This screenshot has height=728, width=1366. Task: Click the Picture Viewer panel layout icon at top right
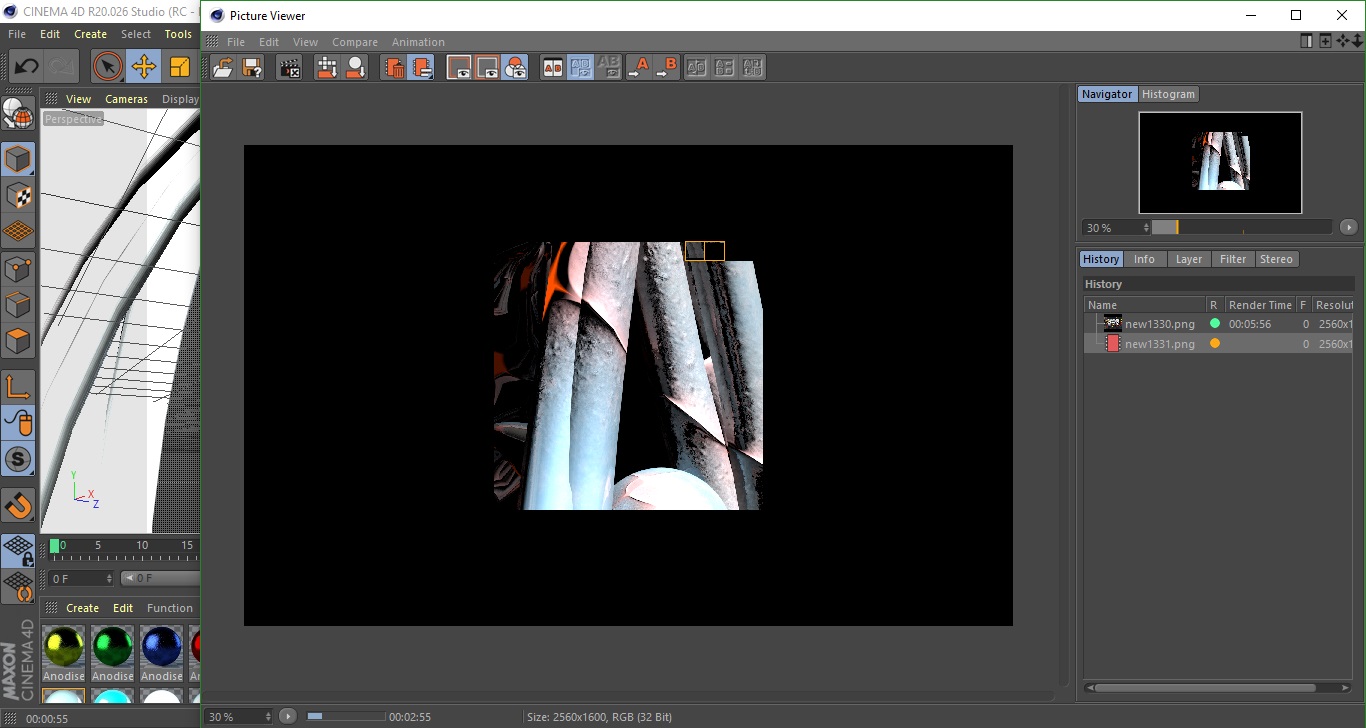tap(1306, 41)
